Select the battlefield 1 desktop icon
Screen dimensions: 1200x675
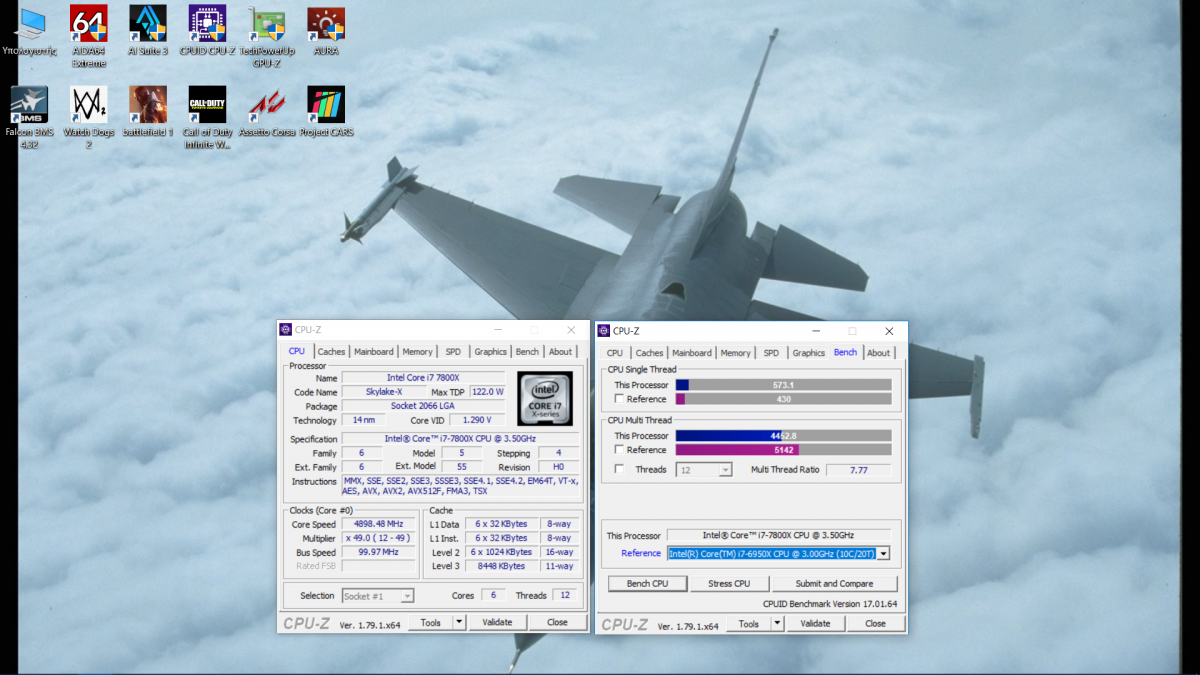(148, 111)
